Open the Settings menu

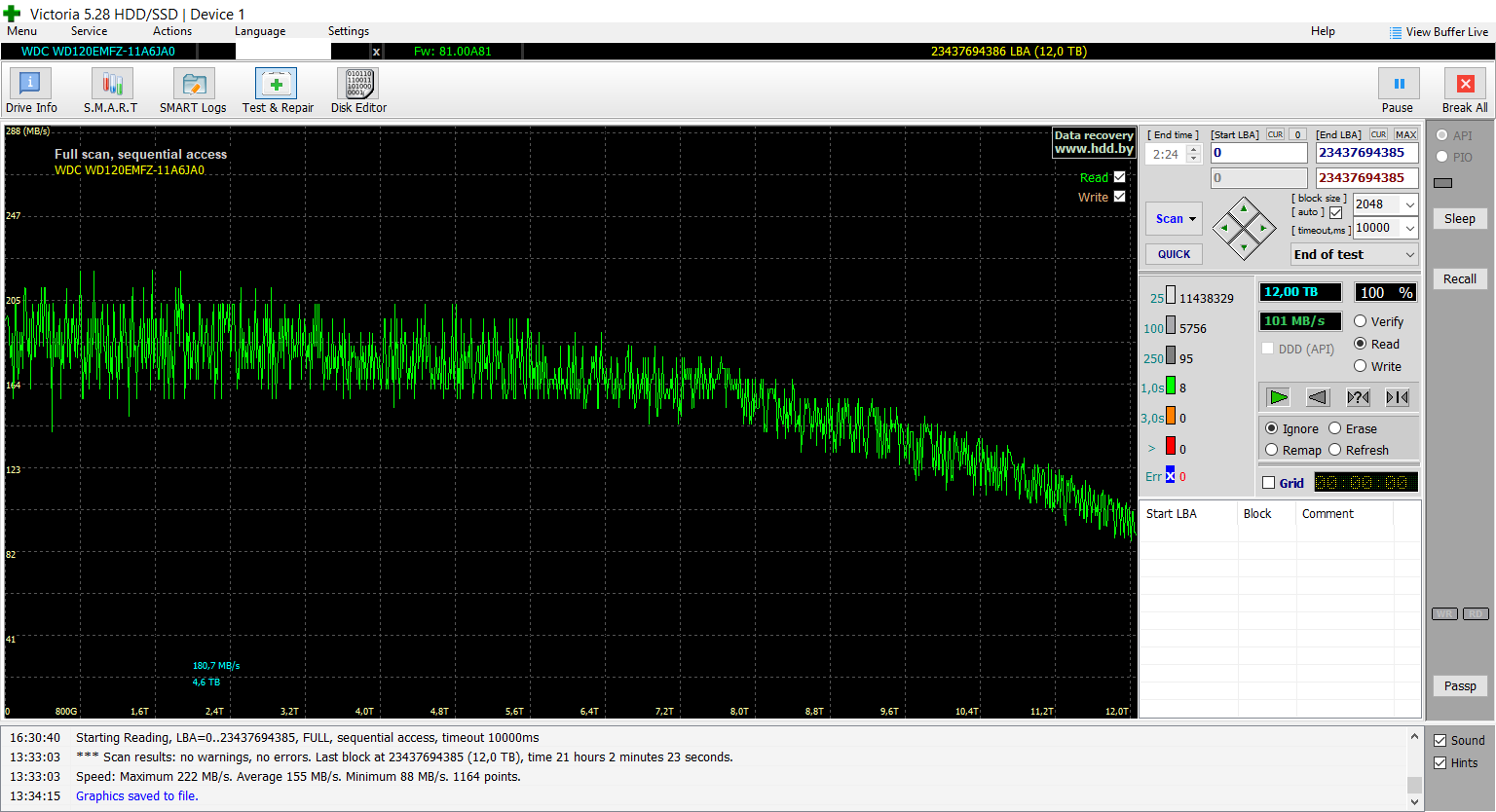click(x=349, y=31)
